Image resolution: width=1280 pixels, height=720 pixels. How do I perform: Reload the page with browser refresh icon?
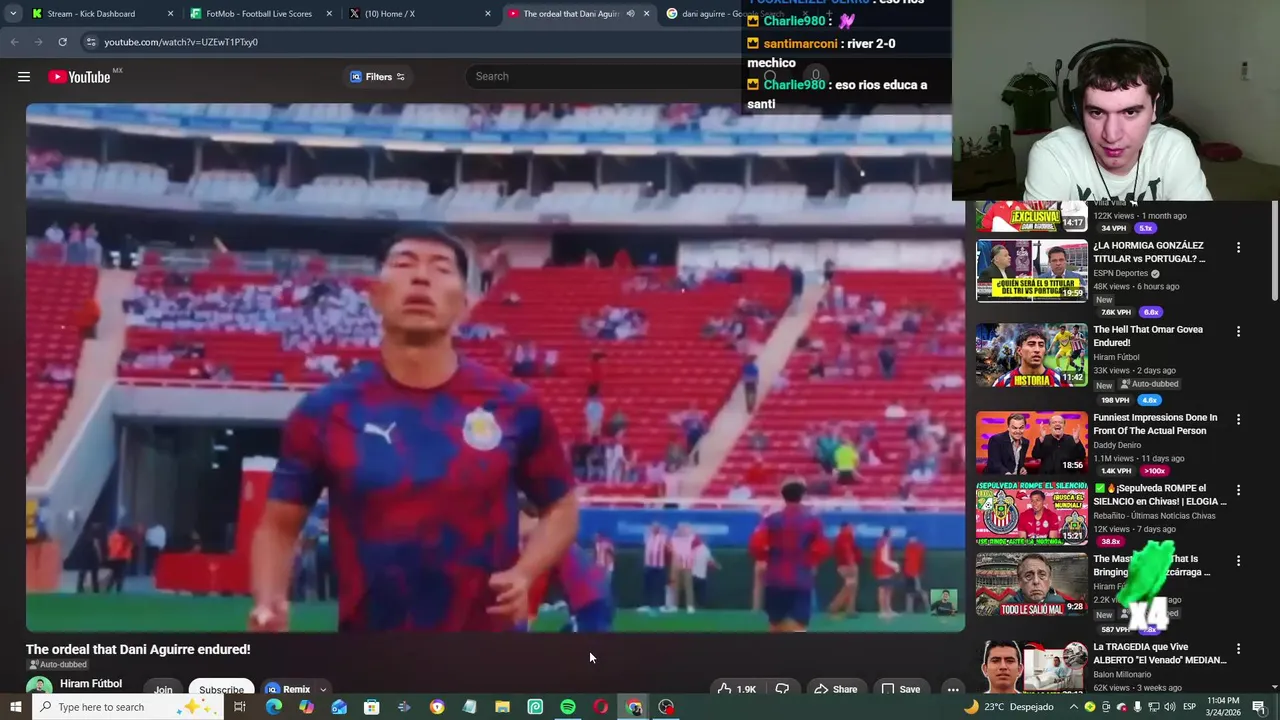(62, 42)
